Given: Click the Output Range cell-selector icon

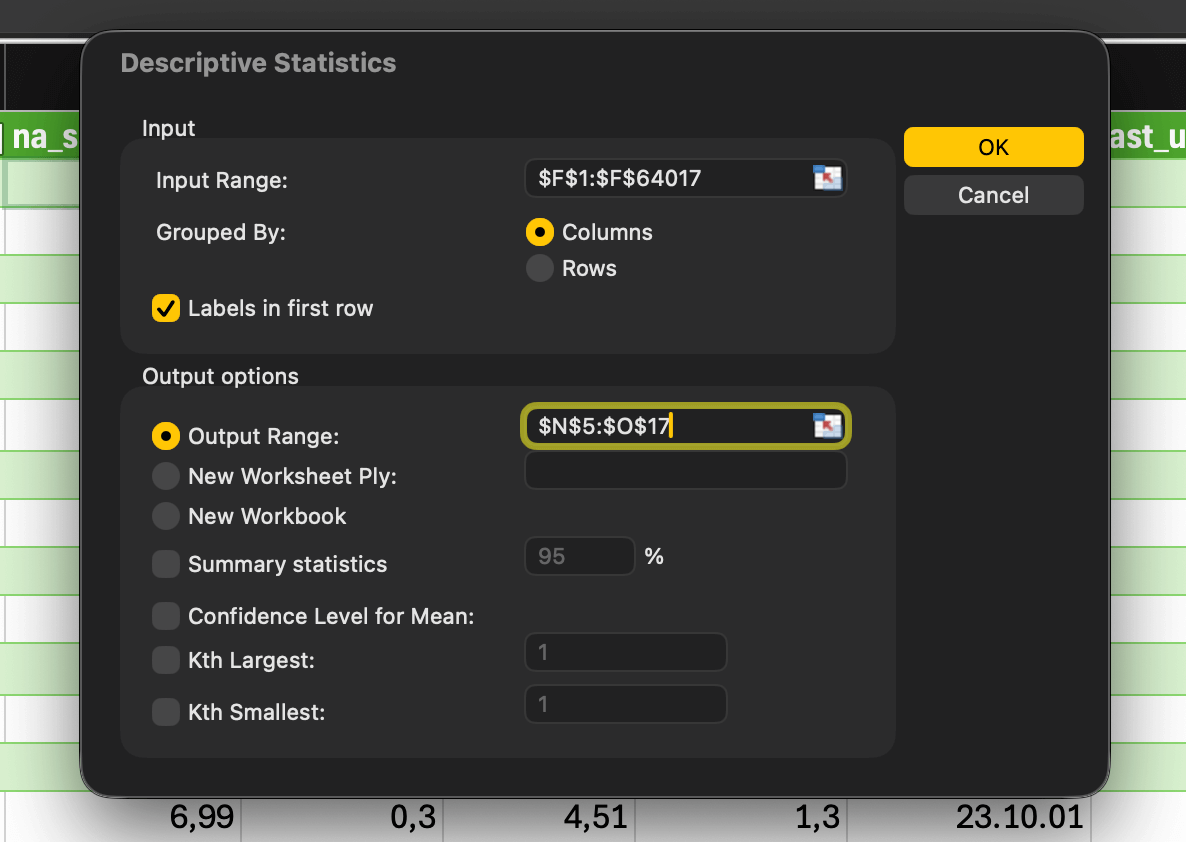Looking at the screenshot, I should [826, 425].
